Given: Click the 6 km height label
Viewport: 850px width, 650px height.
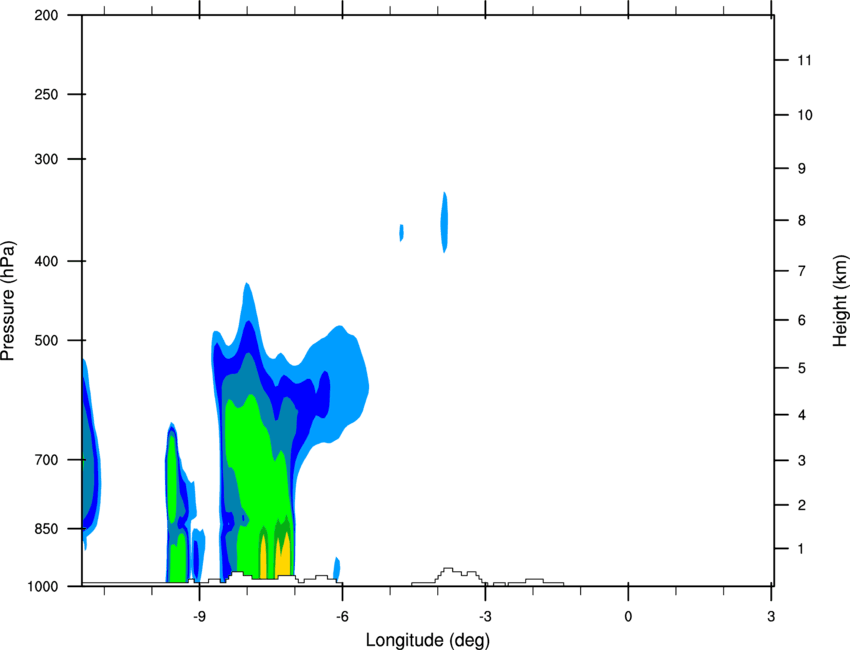Looking at the screenshot, I should 802,320.
